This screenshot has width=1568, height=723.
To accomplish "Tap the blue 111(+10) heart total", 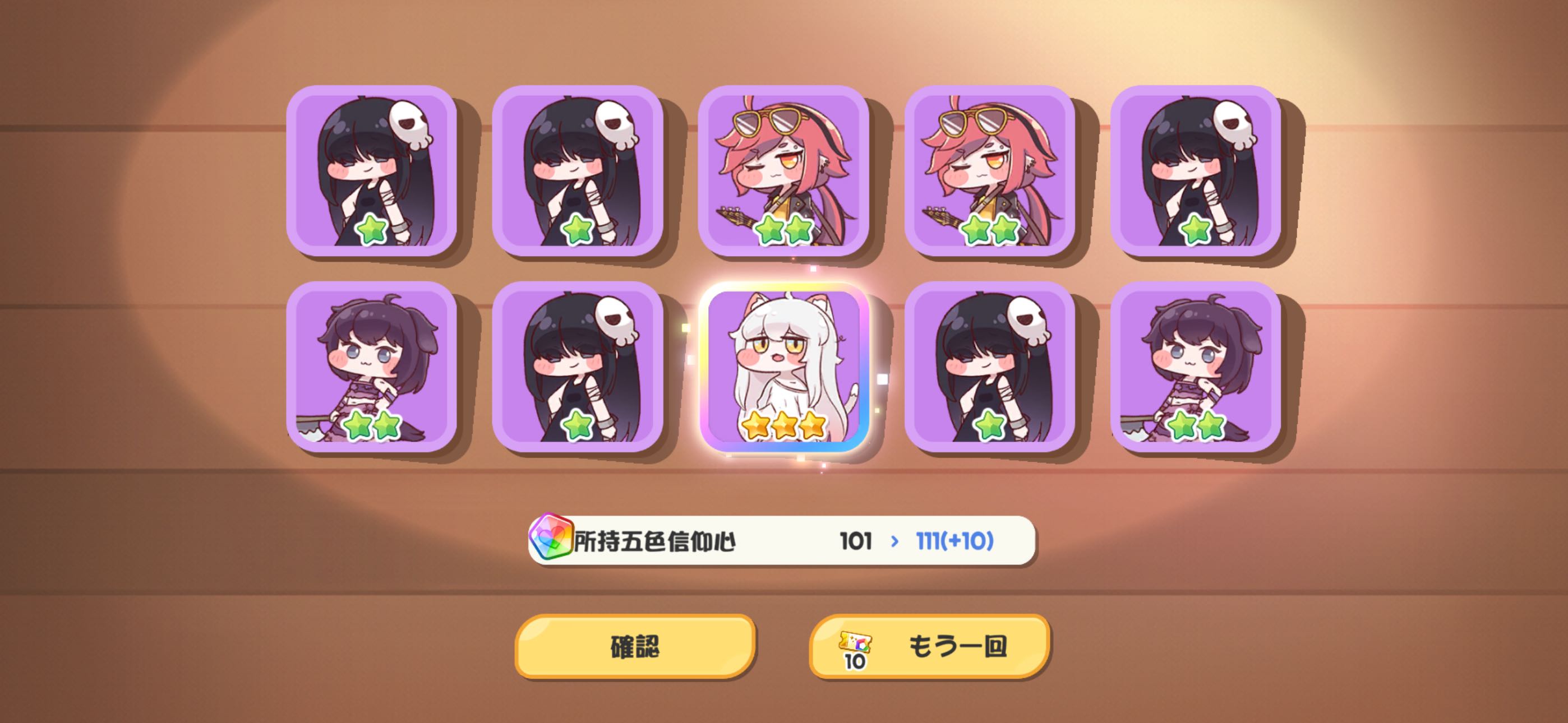I will (x=955, y=540).
